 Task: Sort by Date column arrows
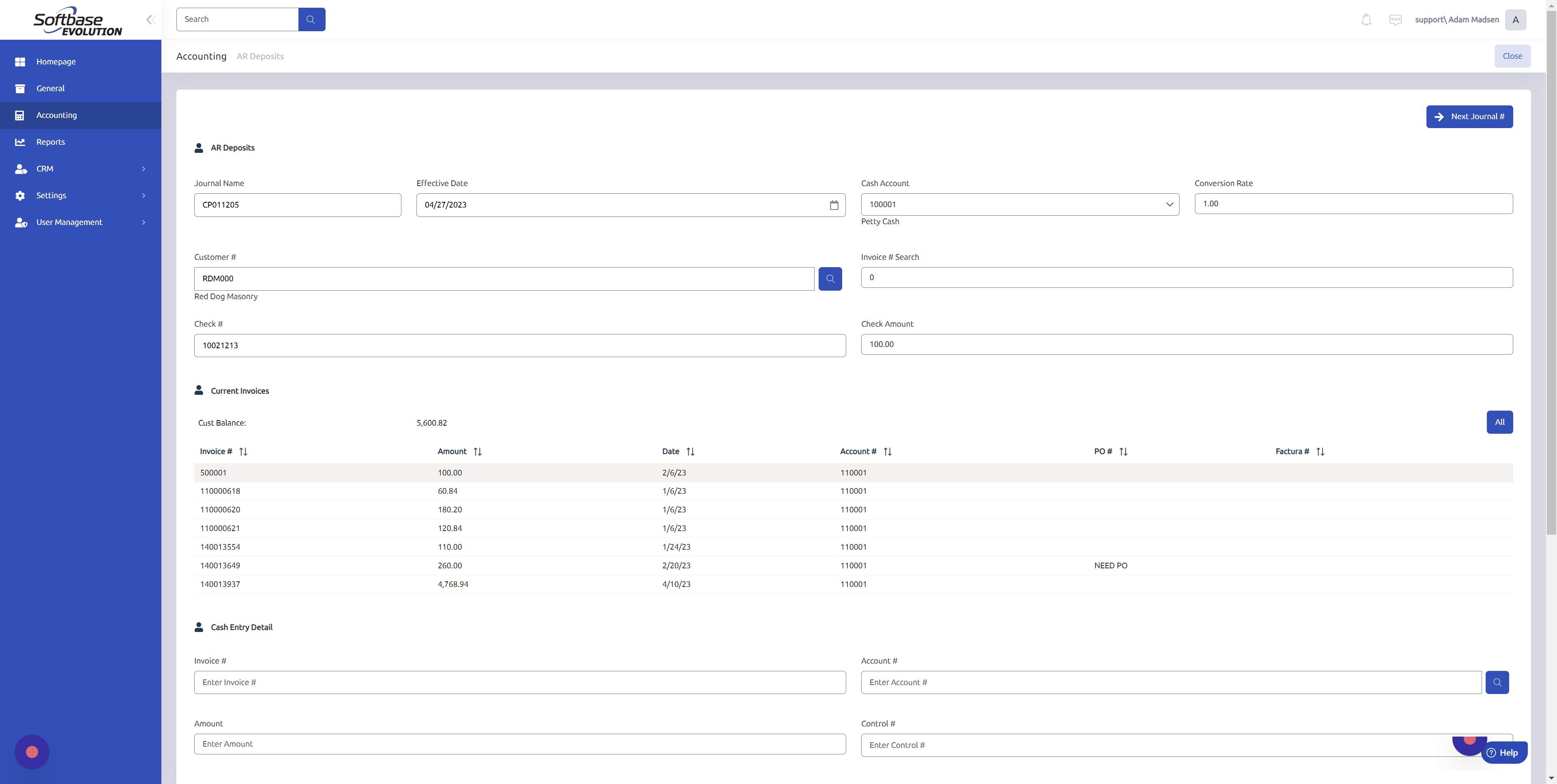(x=690, y=452)
